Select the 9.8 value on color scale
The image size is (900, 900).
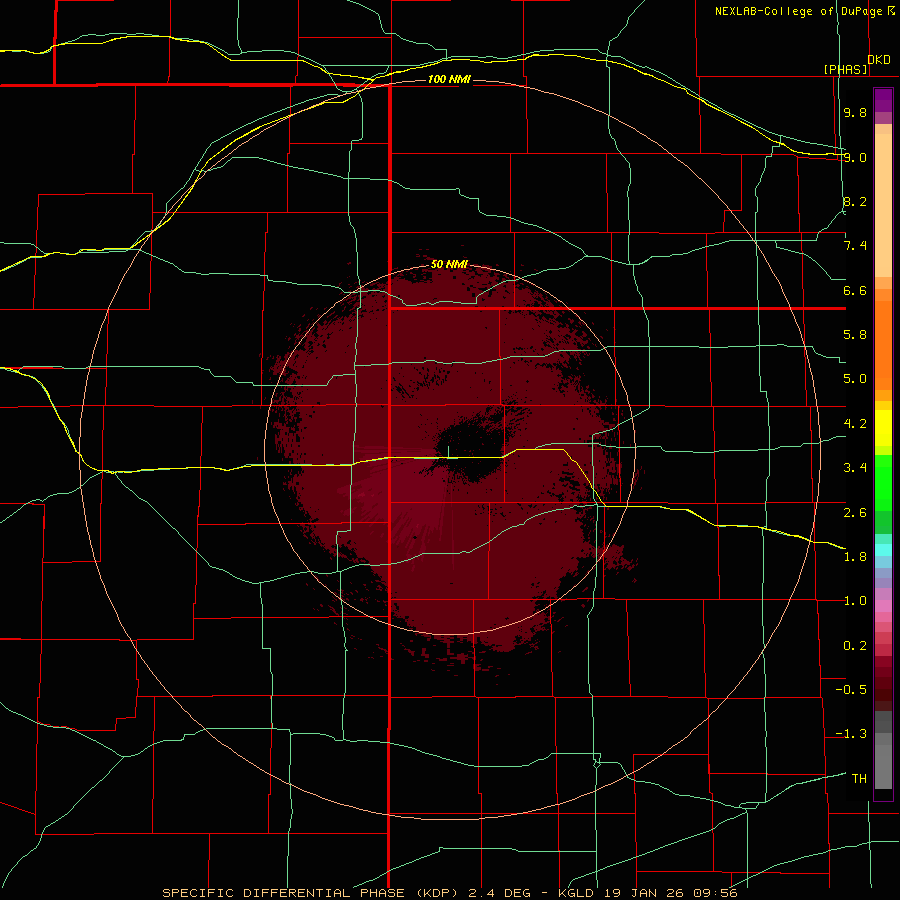pyautogui.click(x=855, y=112)
